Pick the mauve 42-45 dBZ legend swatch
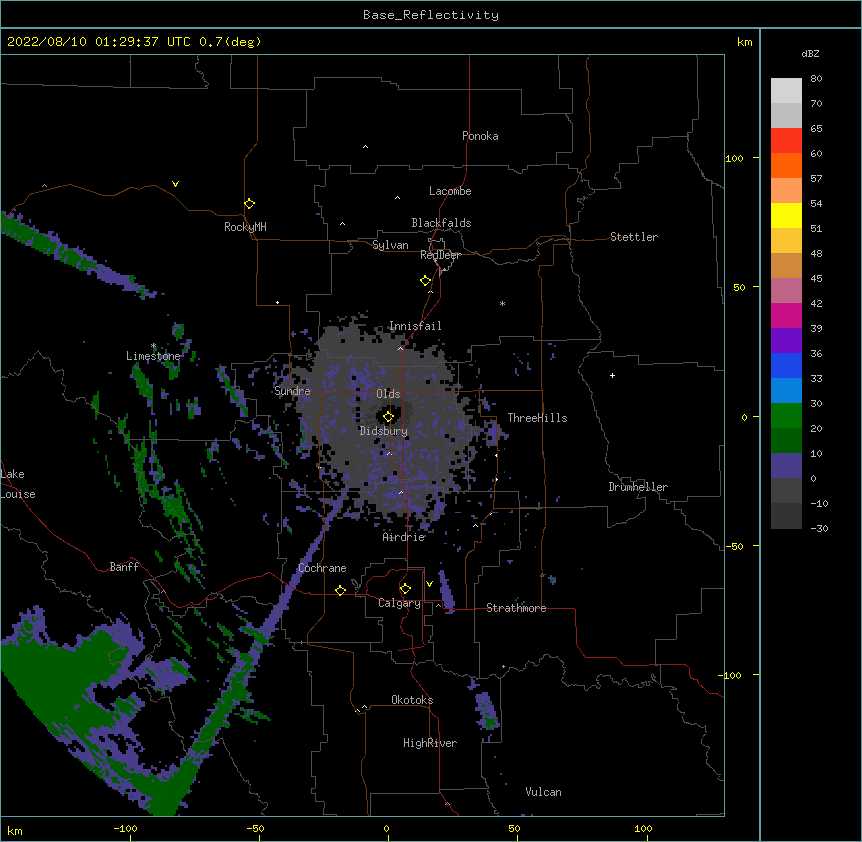Viewport: 862px width, 842px height. (786, 291)
